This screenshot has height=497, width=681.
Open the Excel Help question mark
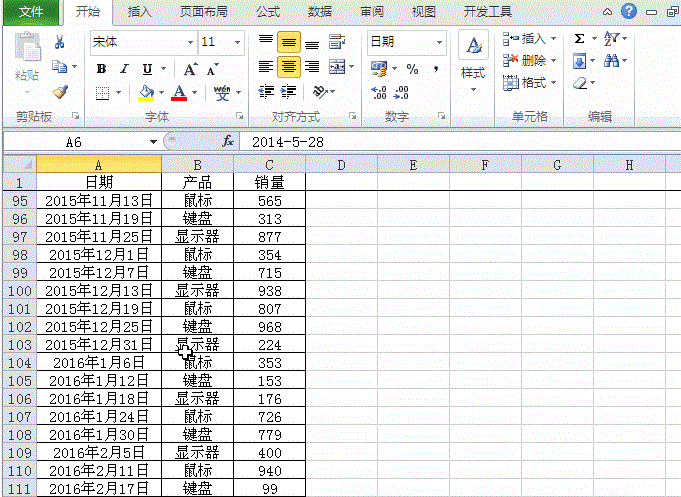pyautogui.click(x=629, y=12)
